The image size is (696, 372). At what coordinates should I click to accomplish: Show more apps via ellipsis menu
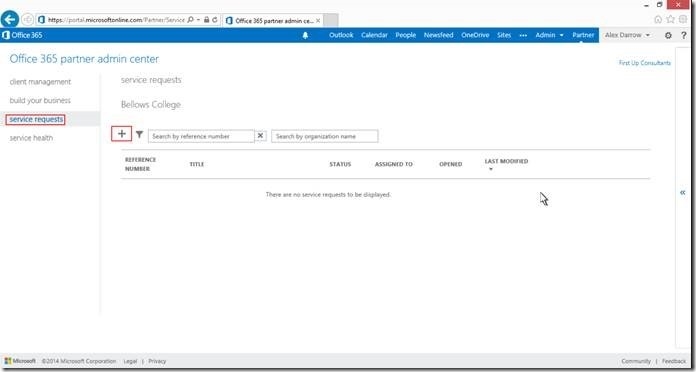click(523, 35)
